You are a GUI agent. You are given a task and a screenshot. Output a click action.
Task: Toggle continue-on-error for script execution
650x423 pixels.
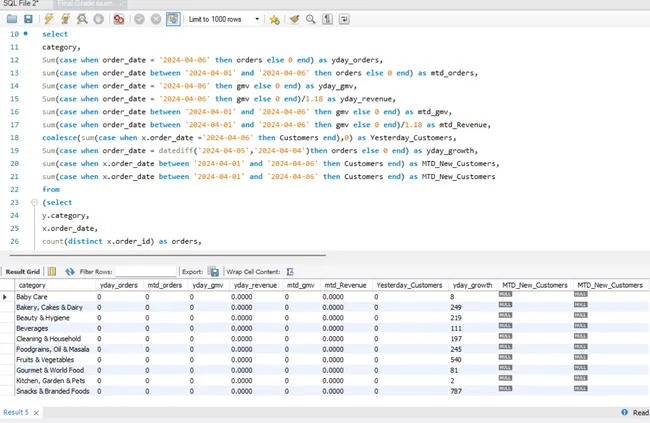pos(119,19)
